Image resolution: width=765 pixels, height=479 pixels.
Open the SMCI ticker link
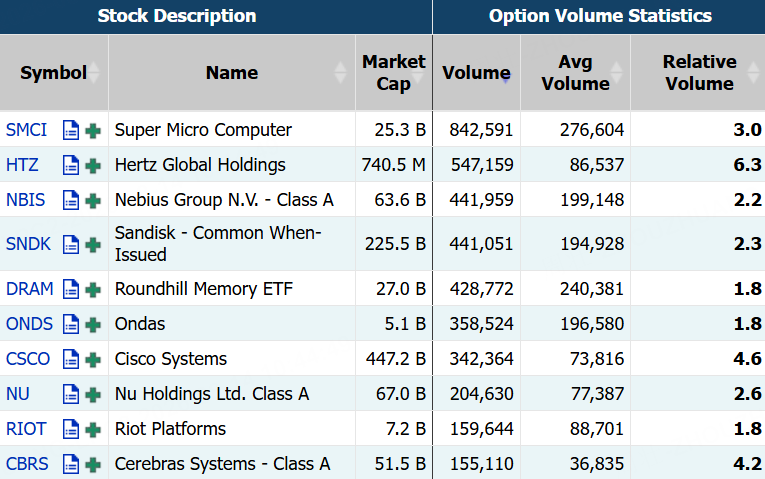[26, 130]
